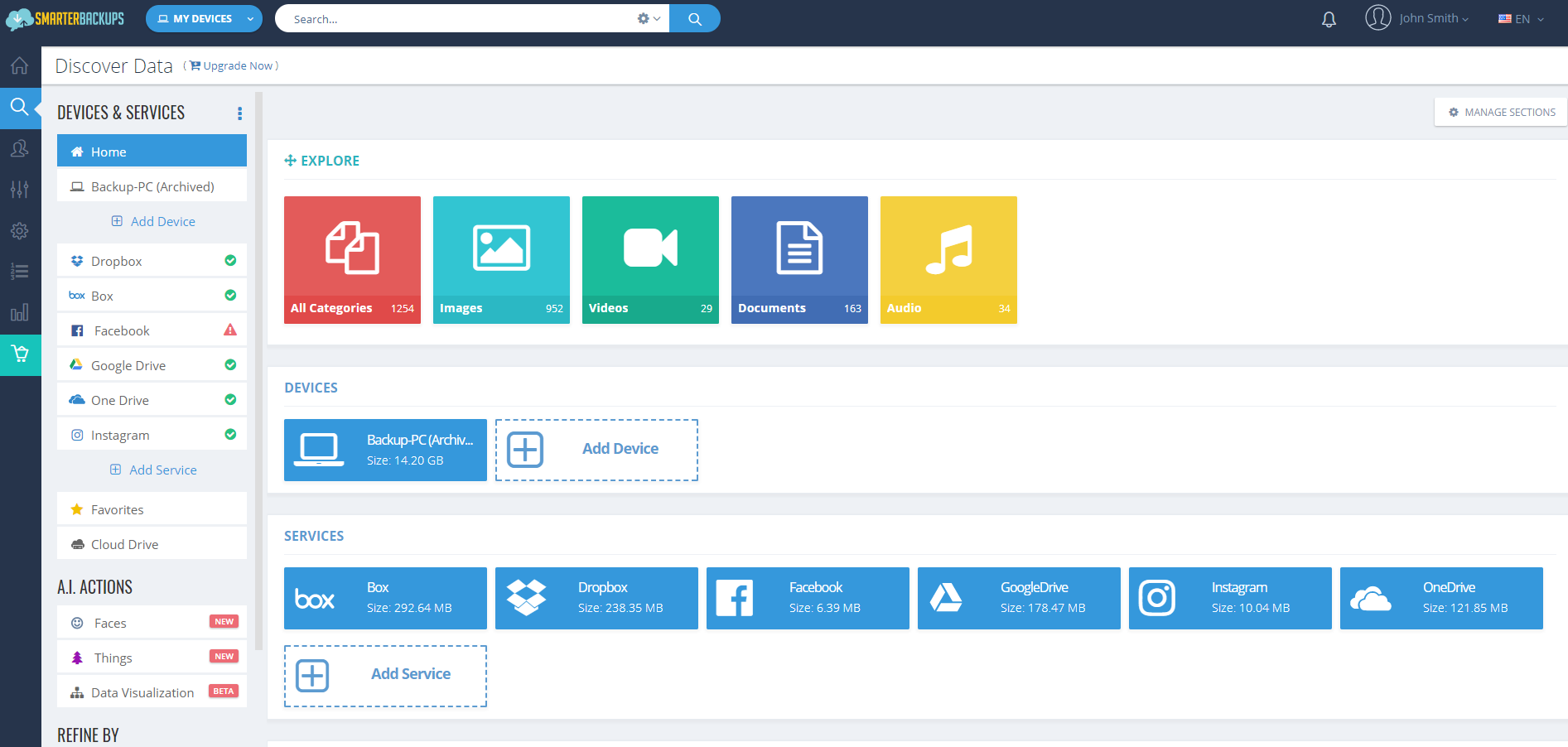Open Data Visualization beta
Screen dimensions: 1568x747
click(x=152, y=692)
